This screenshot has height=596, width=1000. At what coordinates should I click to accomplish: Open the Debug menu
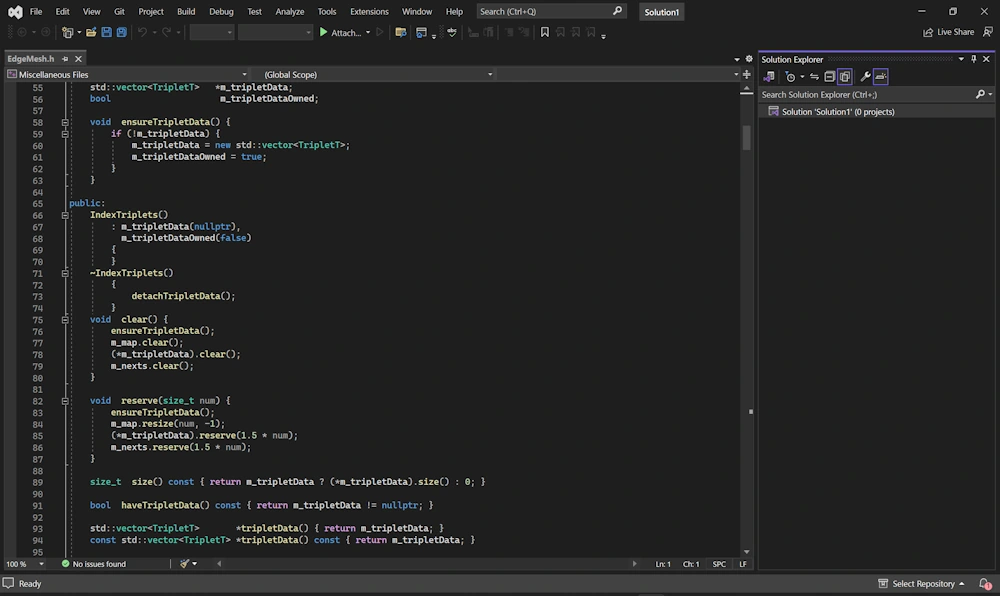pyautogui.click(x=221, y=11)
